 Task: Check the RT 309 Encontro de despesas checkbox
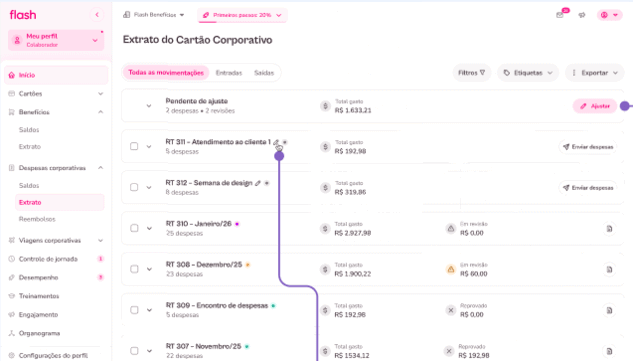(134, 310)
